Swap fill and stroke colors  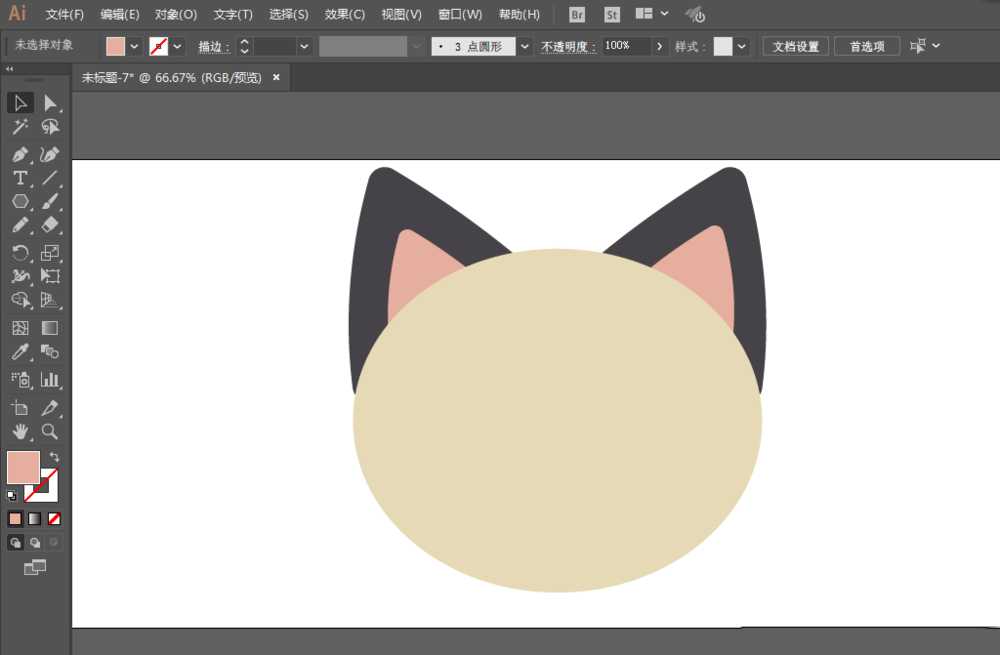click(x=55, y=456)
